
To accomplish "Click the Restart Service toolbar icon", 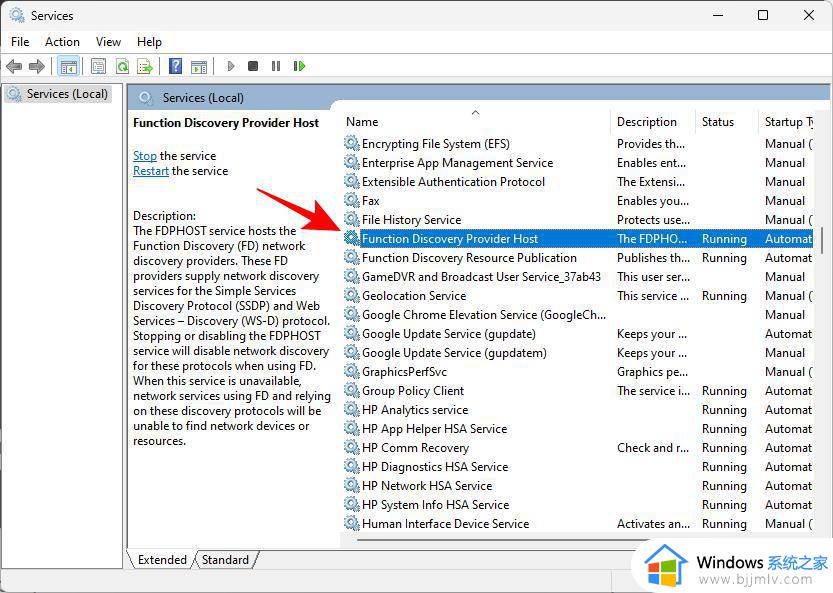I will 299,66.
